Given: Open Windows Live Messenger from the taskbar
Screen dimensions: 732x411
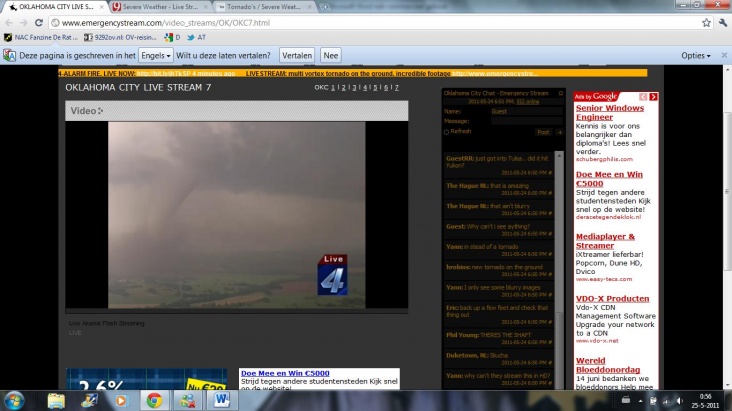Looking at the screenshot, I should pos(188,401).
